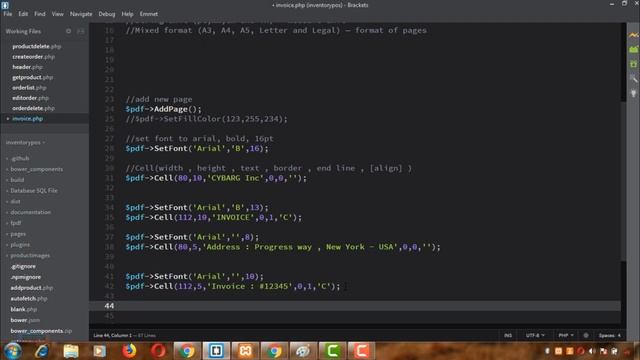Switch to second Chrome taskbar window
640x360 pixels.
point(274,351)
